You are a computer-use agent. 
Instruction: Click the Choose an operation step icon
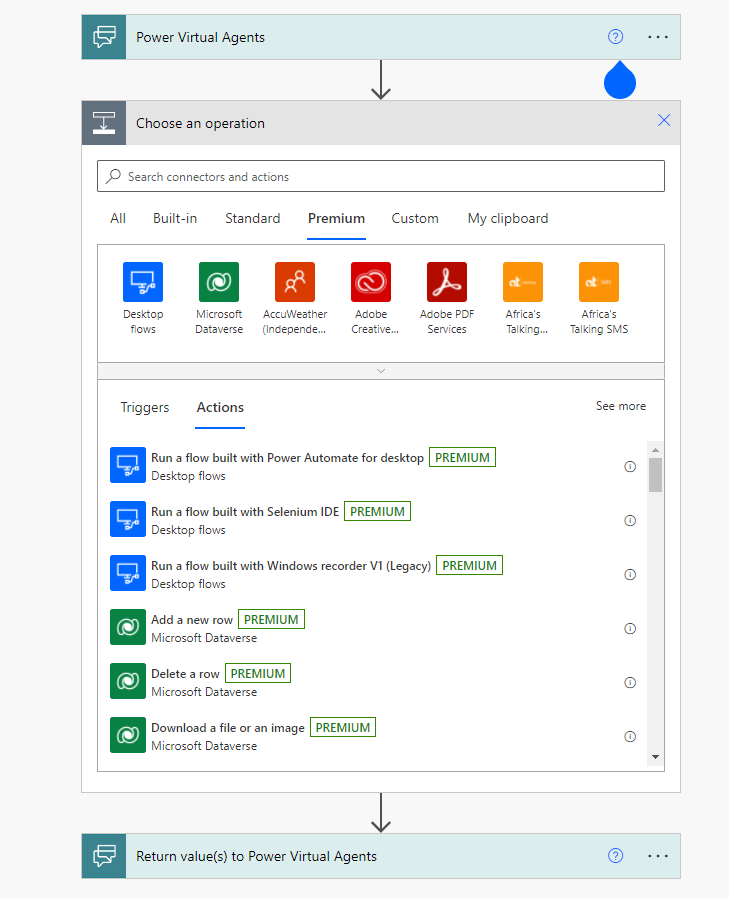(104, 123)
